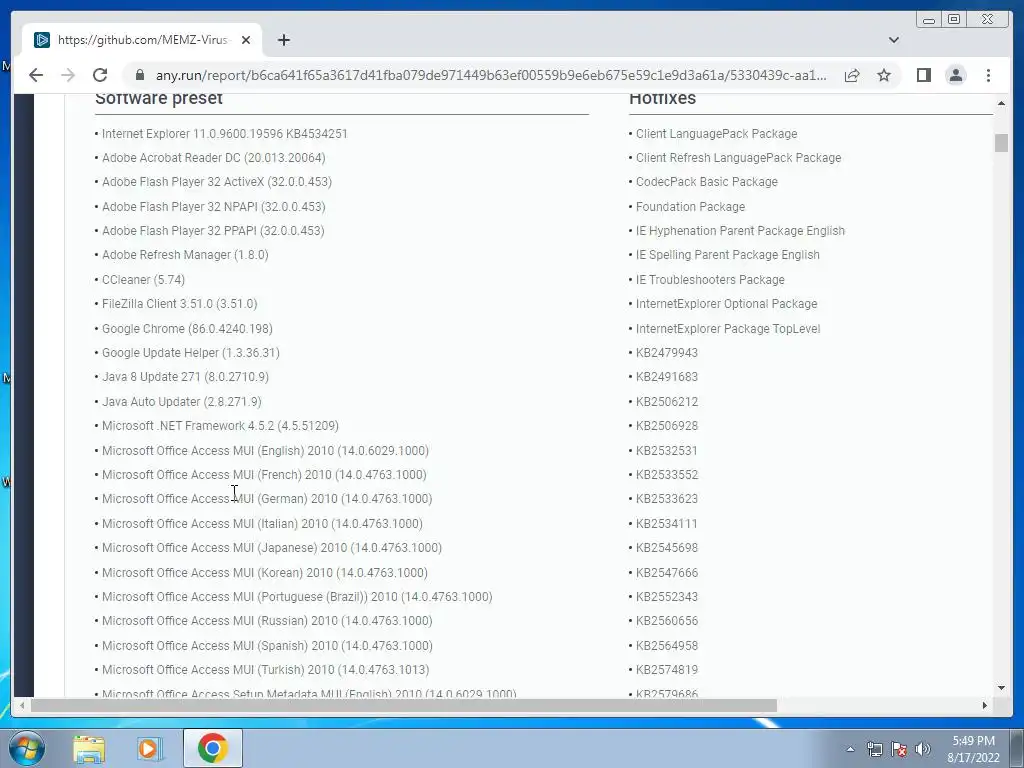Reload the any.run report page
The image size is (1024, 768).
(x=100, y=75)
